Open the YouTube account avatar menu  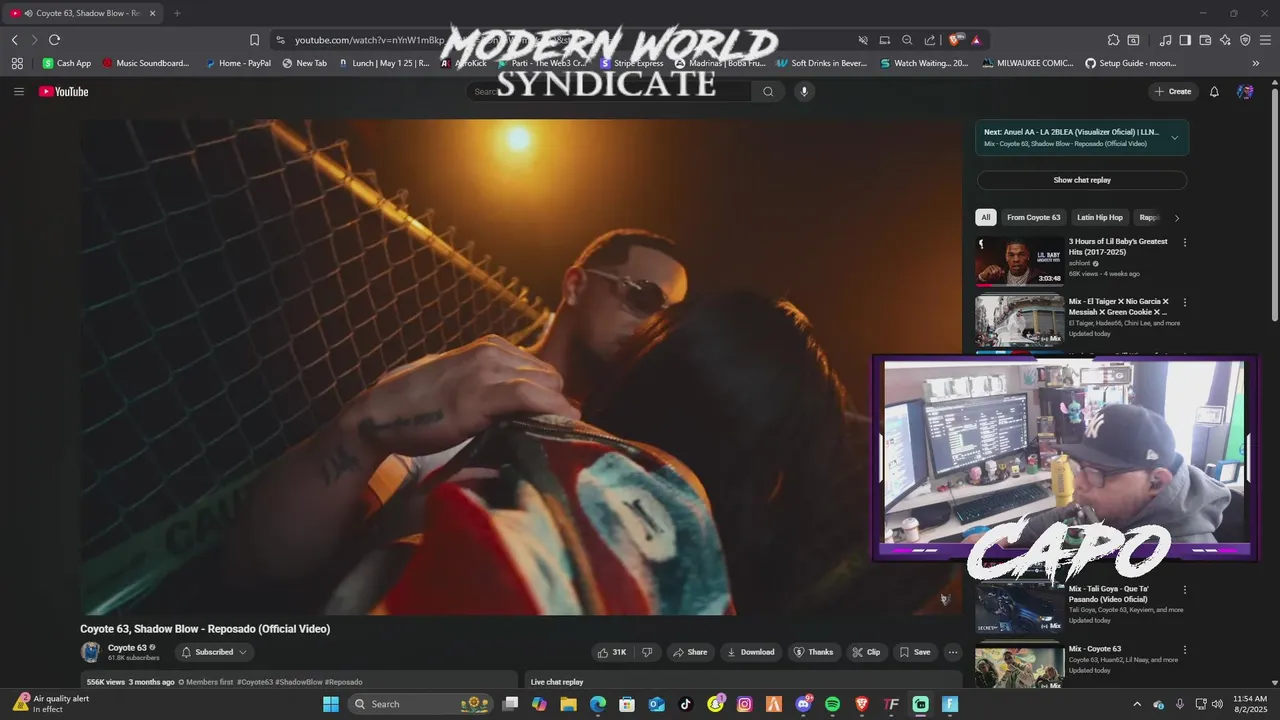point(1245,91)
